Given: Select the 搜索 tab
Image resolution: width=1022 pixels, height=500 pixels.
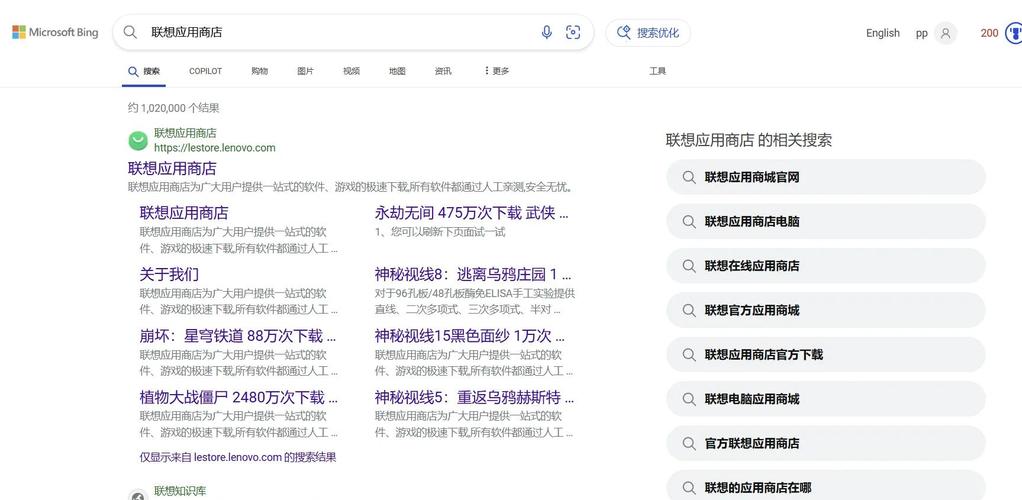Looking at the screenshot, I should coord(144,72).
